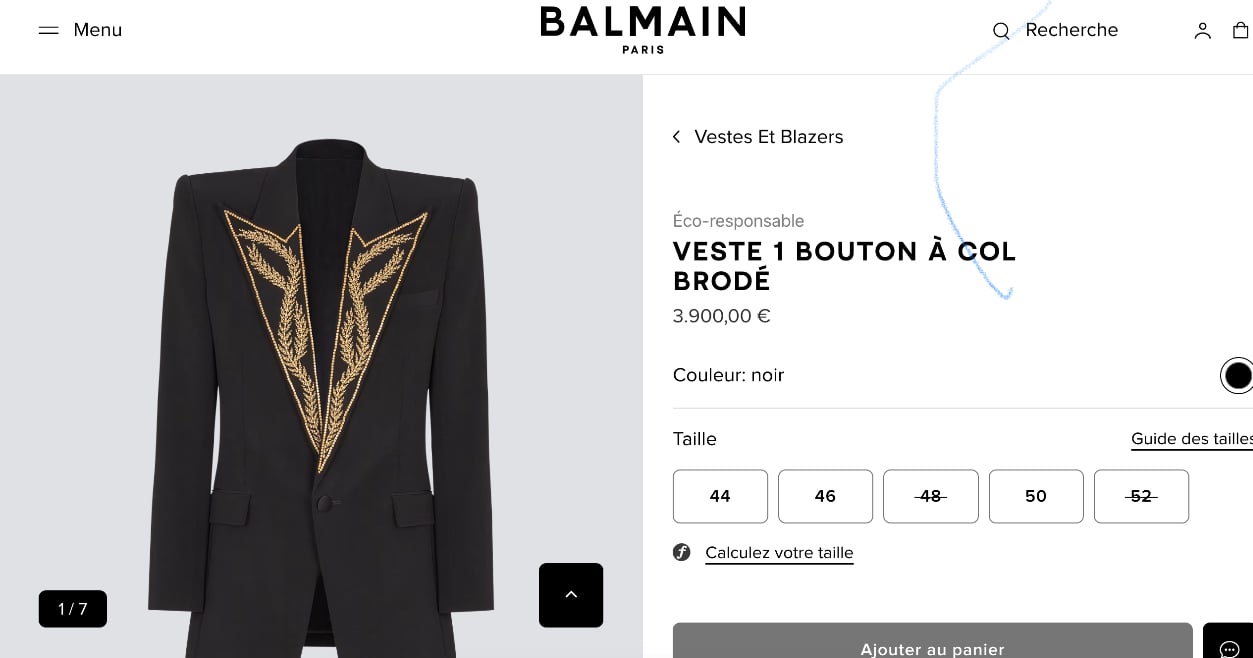Screen dimensions: 1253x658
Task: Click the size calculator round icon
Action: pyautogui.click(x=682, y=552)
